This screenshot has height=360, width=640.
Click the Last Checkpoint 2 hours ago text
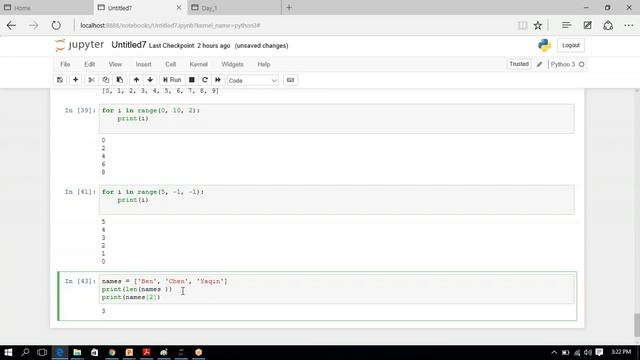(189, 46)
